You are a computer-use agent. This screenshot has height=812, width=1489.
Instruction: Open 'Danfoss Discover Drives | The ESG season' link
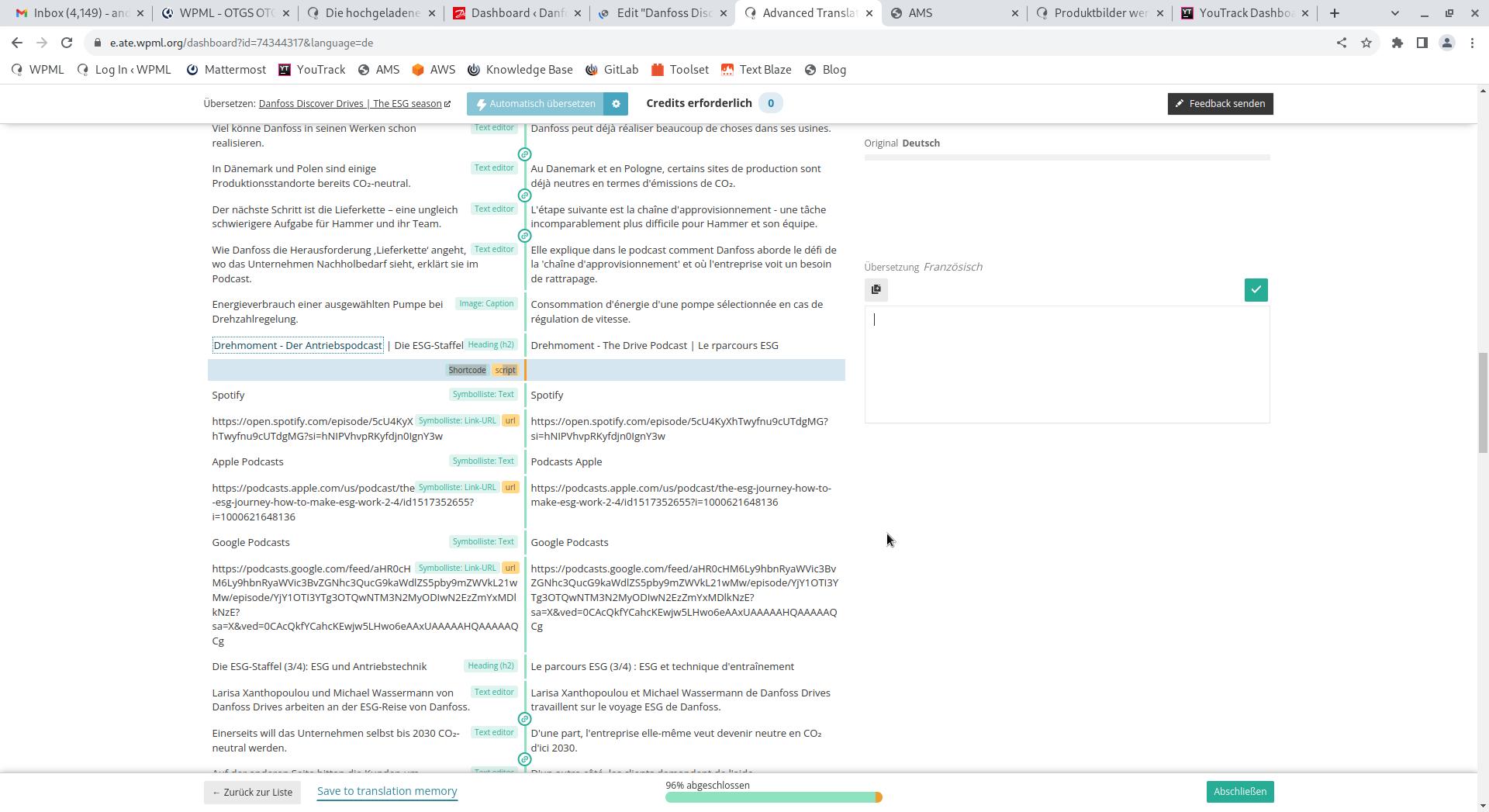(354, 103)
